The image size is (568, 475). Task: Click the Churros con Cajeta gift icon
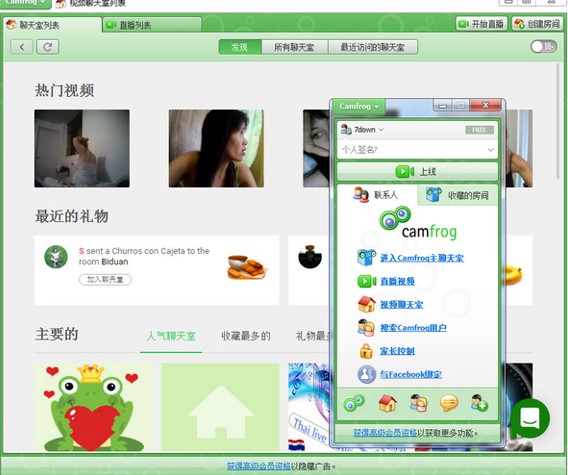pos(247,268)
